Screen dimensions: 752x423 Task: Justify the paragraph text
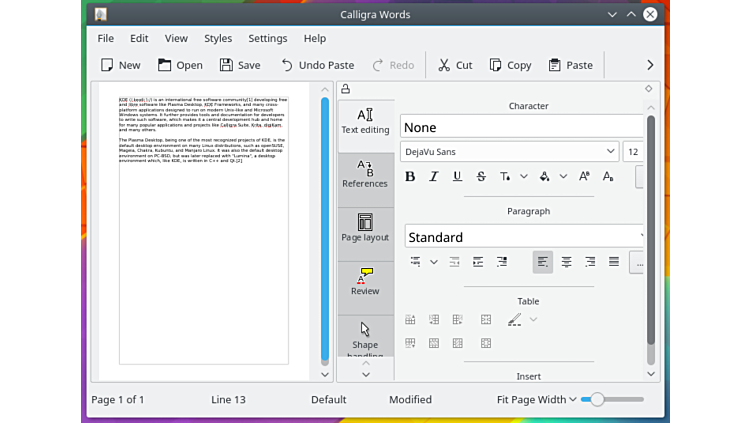point(614,262)
